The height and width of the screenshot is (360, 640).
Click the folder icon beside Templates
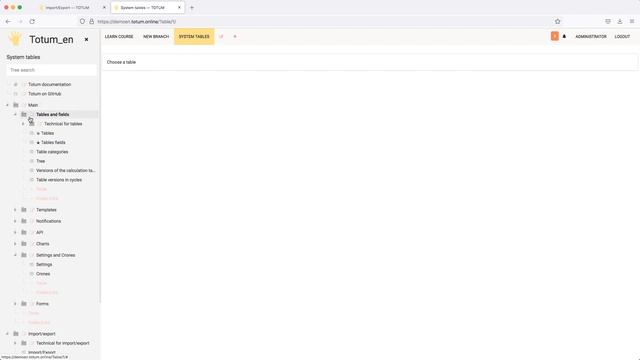[x=24, y=210]
